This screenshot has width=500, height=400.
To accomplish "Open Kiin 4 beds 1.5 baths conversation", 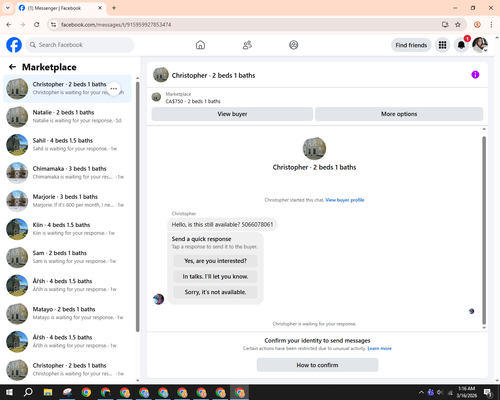I will (67, 229).
